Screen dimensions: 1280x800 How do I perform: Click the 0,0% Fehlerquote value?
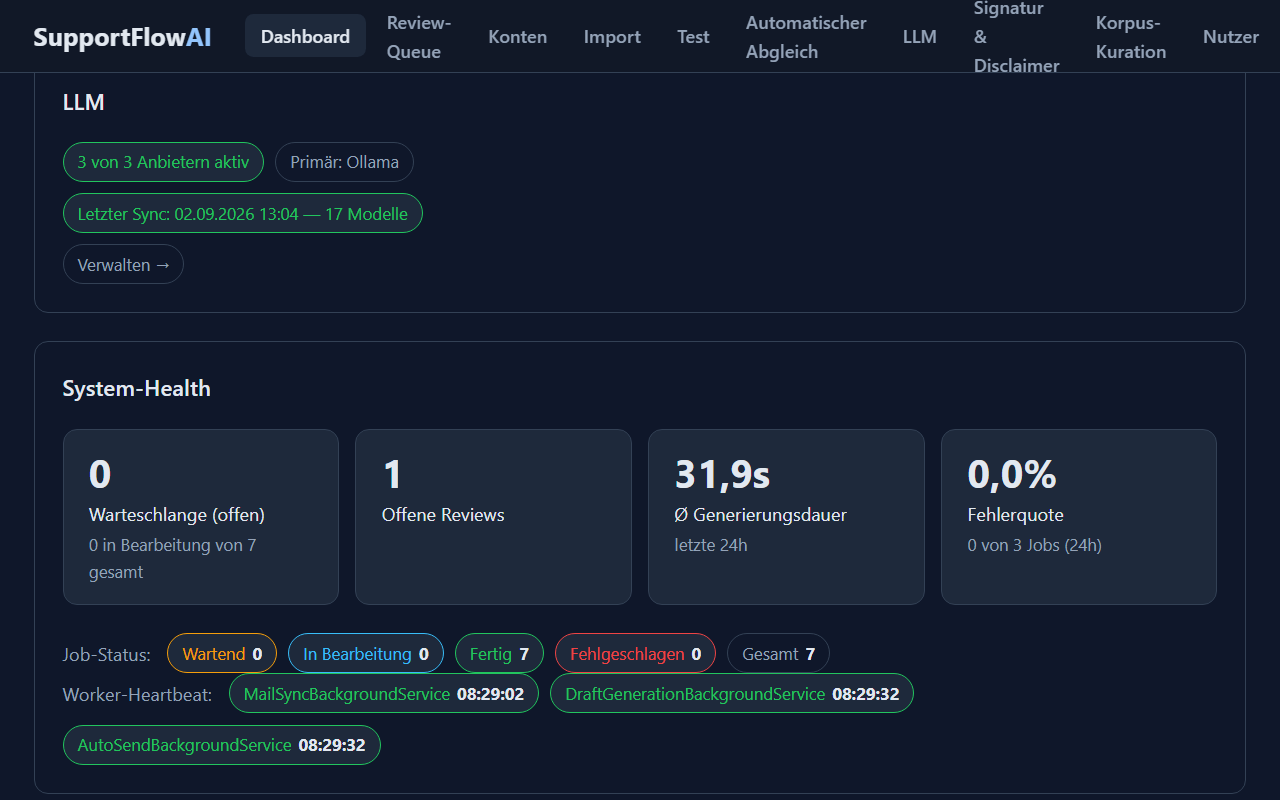click(1012, 475)
